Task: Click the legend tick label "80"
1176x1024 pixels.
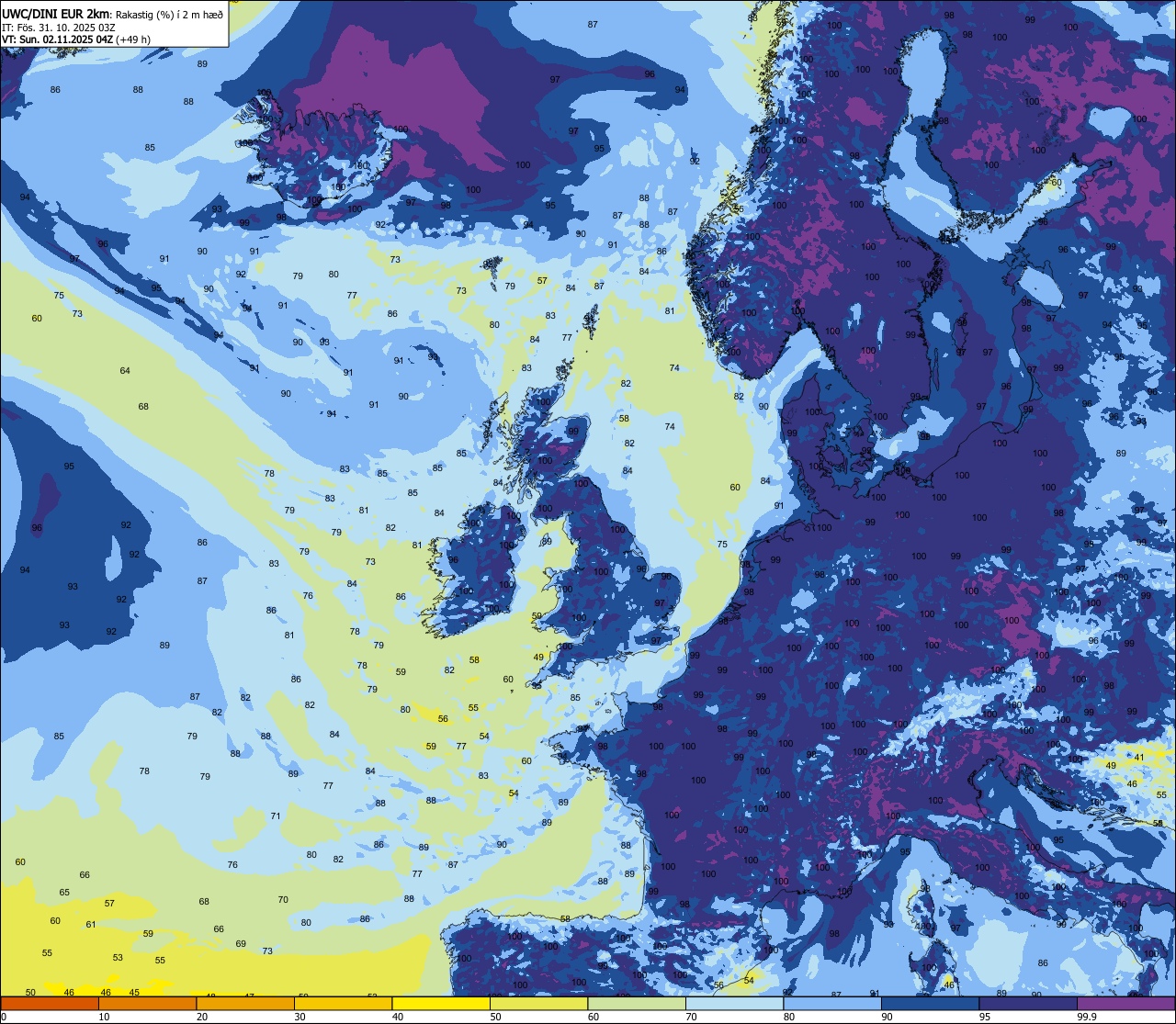Action: pyautogui.click(x=789, y=1017)
